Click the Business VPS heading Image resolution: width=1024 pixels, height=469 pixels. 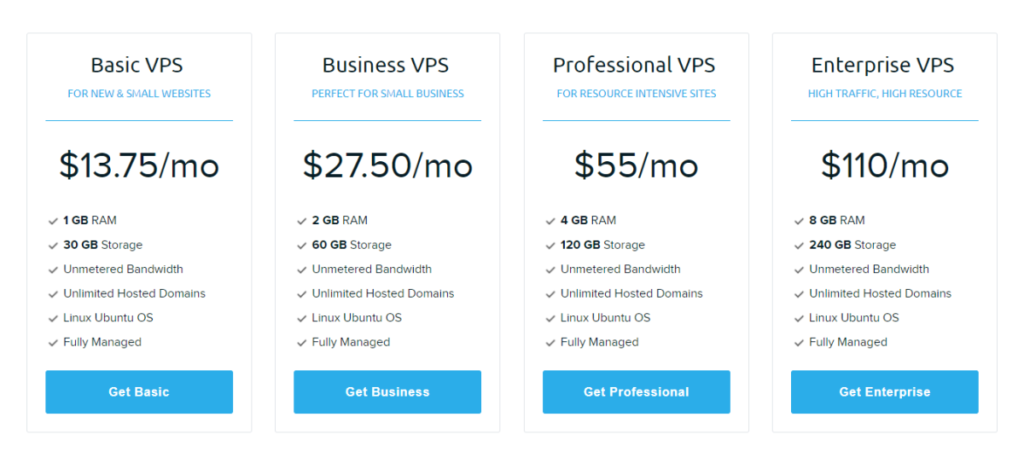(x=385, y=65)
